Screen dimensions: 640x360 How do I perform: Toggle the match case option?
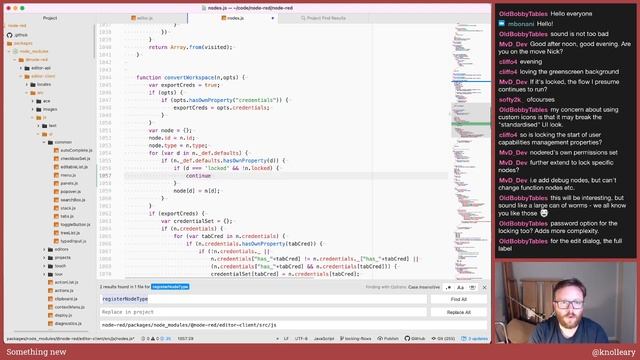pos(460,287)
